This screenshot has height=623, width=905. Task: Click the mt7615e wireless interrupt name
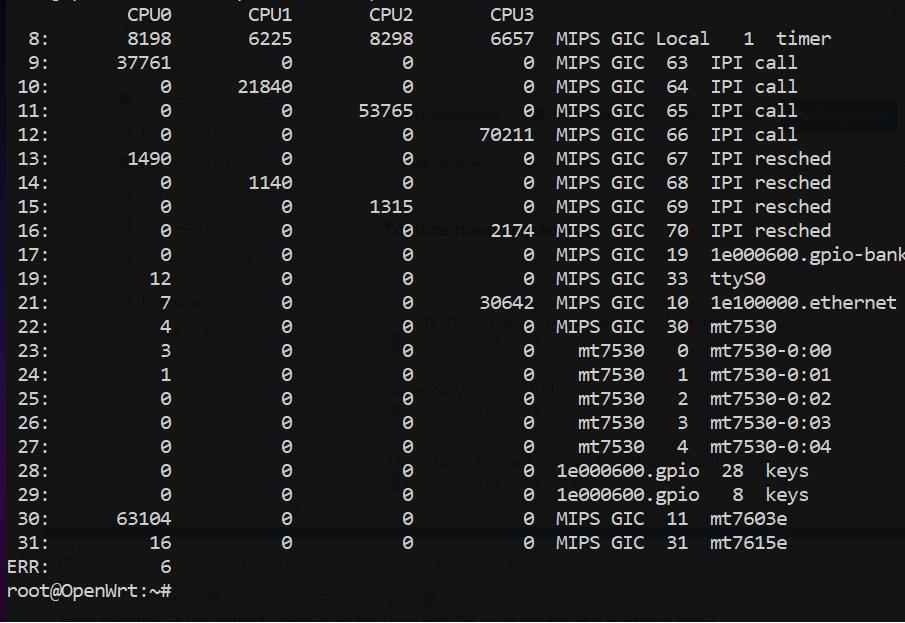[x=748, y=543]
